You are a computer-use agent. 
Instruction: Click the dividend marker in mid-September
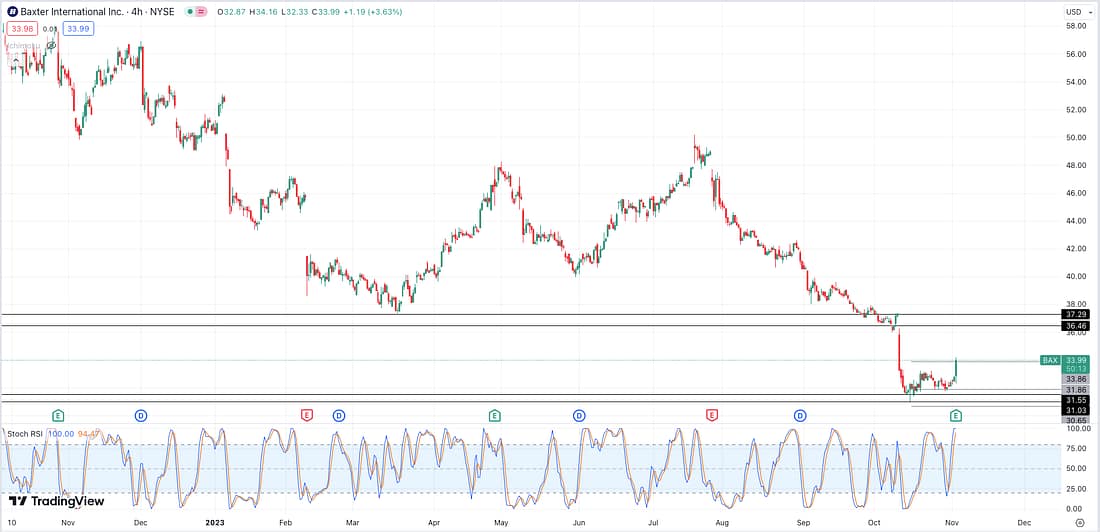pos(800,415)
